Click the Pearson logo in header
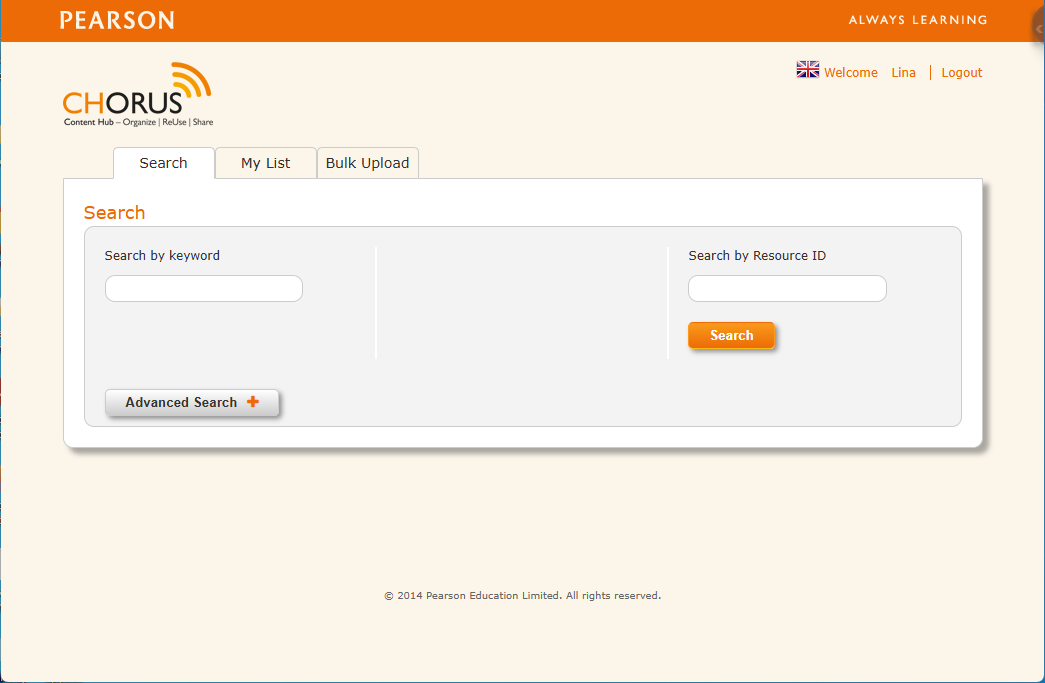The width and height of the screenshot is (1045, 683). coord(117,20)
